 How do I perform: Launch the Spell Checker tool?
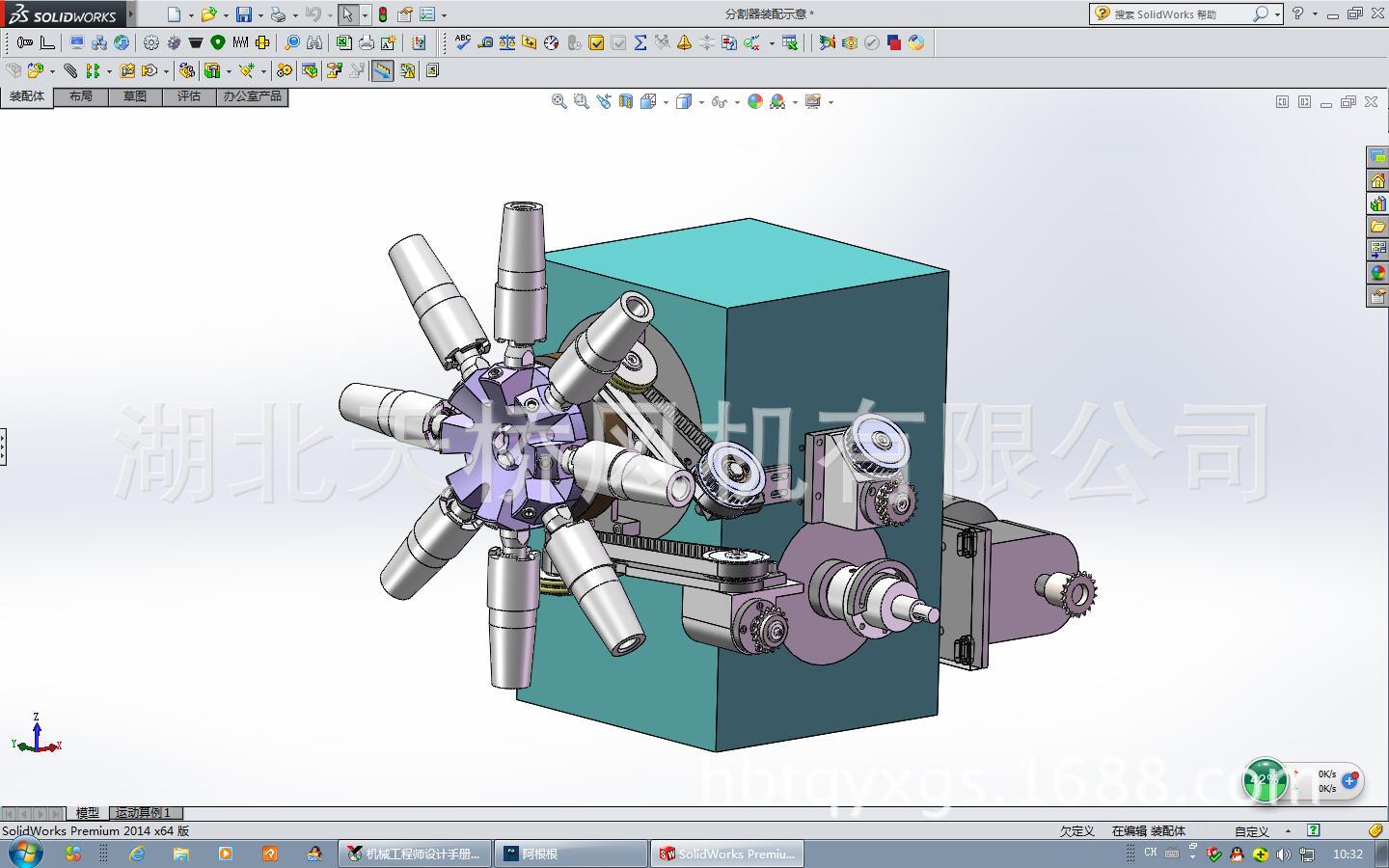463,42
